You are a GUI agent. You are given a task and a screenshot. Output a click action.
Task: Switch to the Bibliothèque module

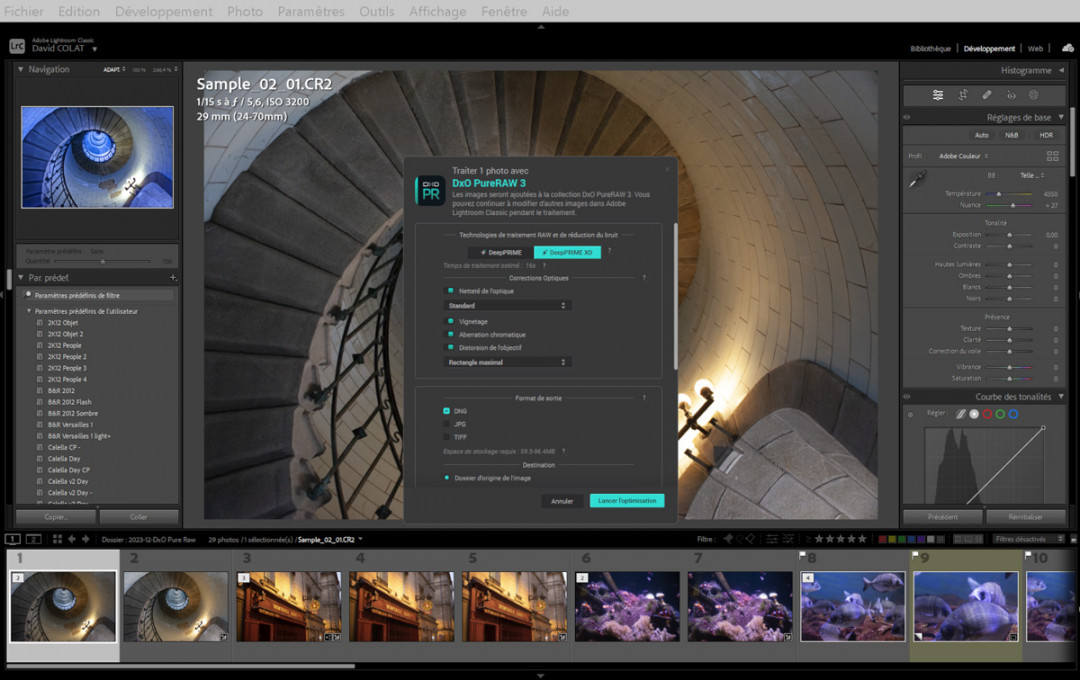(x=930, y=48)
